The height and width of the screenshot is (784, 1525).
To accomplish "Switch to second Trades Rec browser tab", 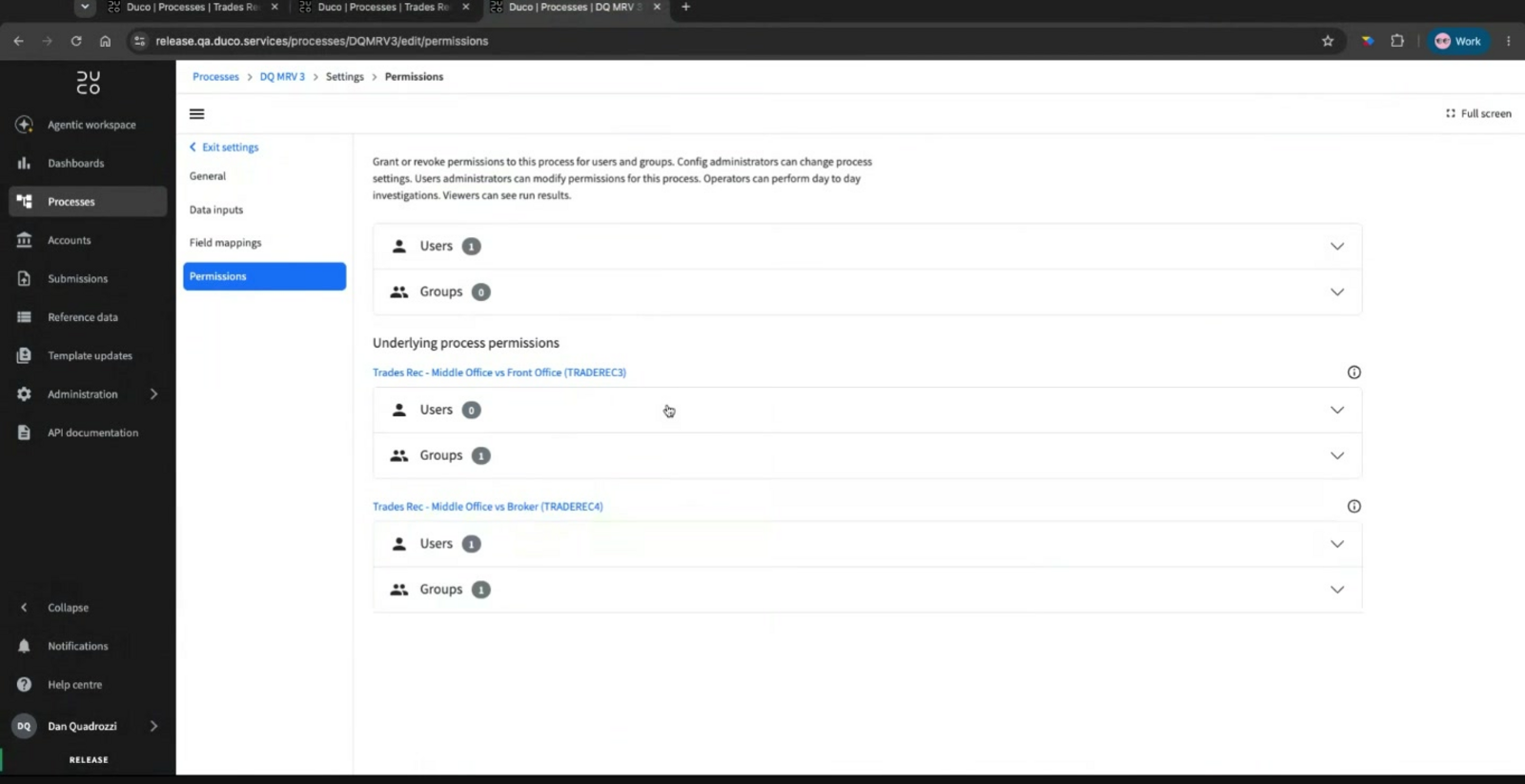I will (x=384, y=7).
